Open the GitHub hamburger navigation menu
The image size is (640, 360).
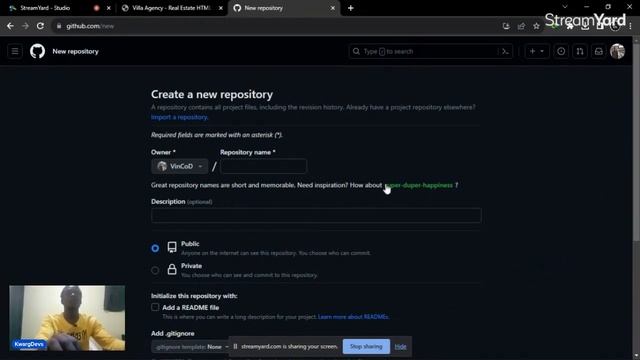point(15,51)
